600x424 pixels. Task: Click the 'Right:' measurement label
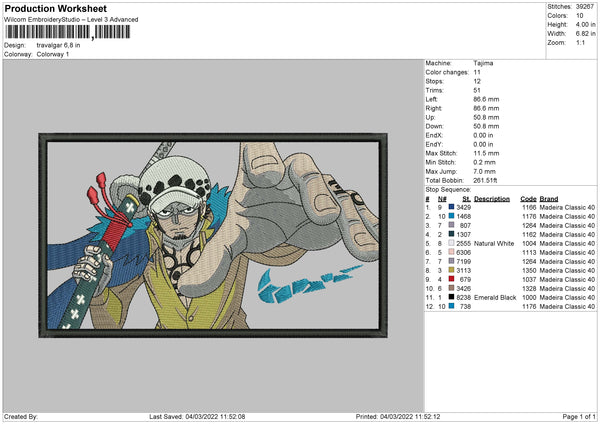click(434, 108)
